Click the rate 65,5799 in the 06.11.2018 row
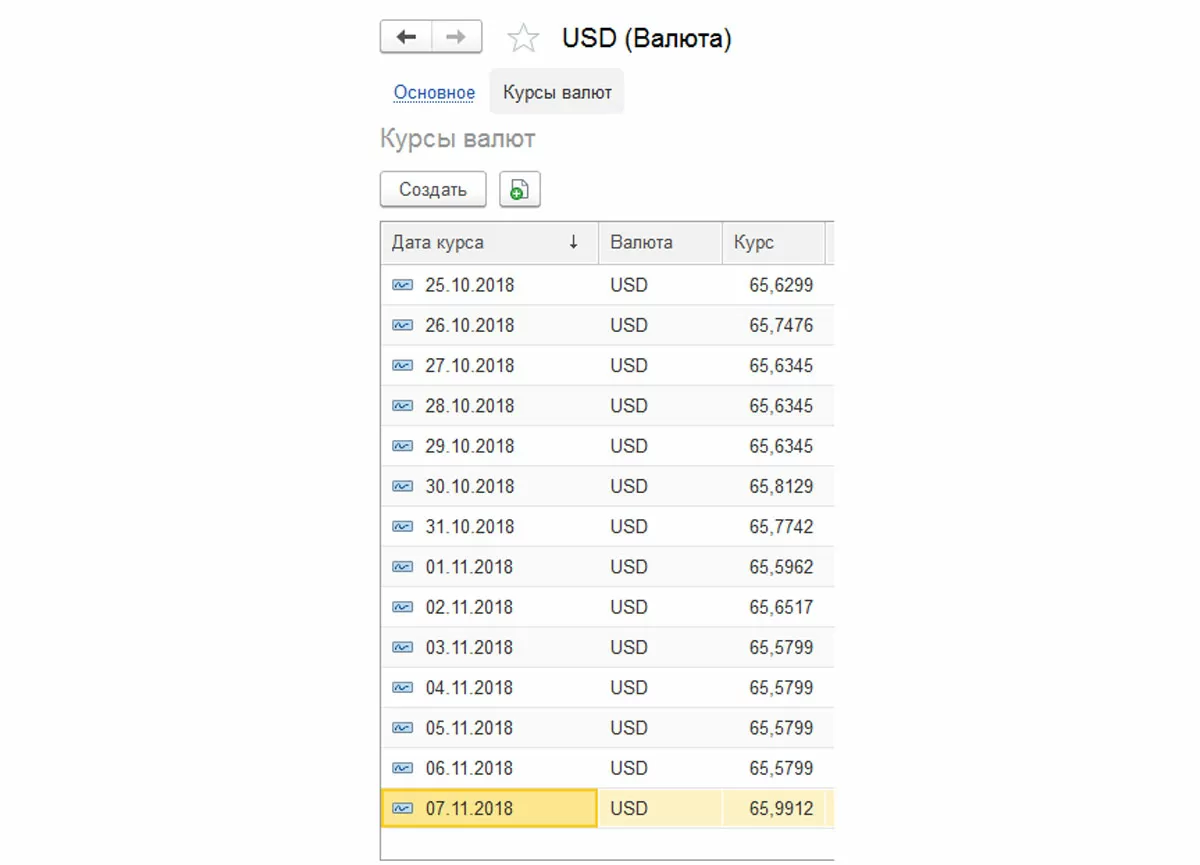The height and width of the screenshot is (865, 1200). pyautogui.click(x=781, y=768)
